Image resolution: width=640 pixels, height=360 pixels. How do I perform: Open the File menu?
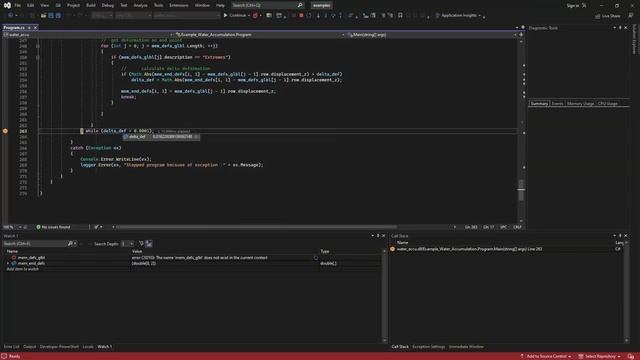[18, 5]
